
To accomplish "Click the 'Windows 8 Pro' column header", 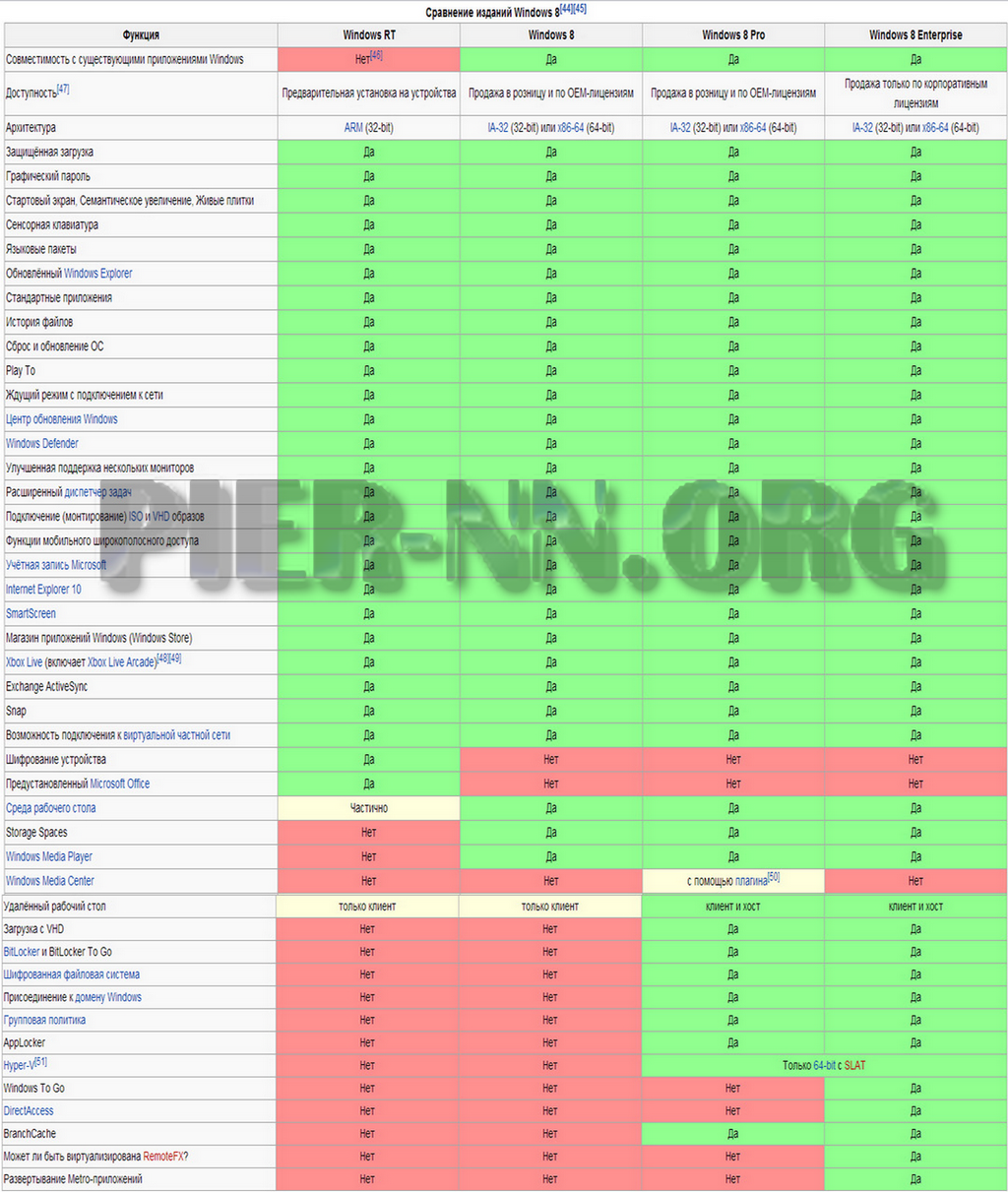I will coord(733,35).
